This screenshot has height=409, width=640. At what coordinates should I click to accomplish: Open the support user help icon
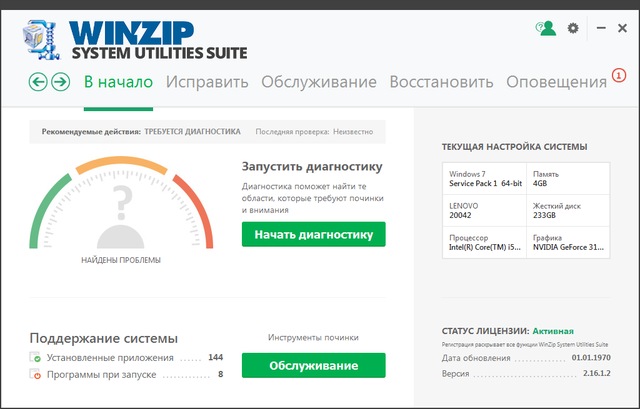pyautogui.click(x=545, y=29)
